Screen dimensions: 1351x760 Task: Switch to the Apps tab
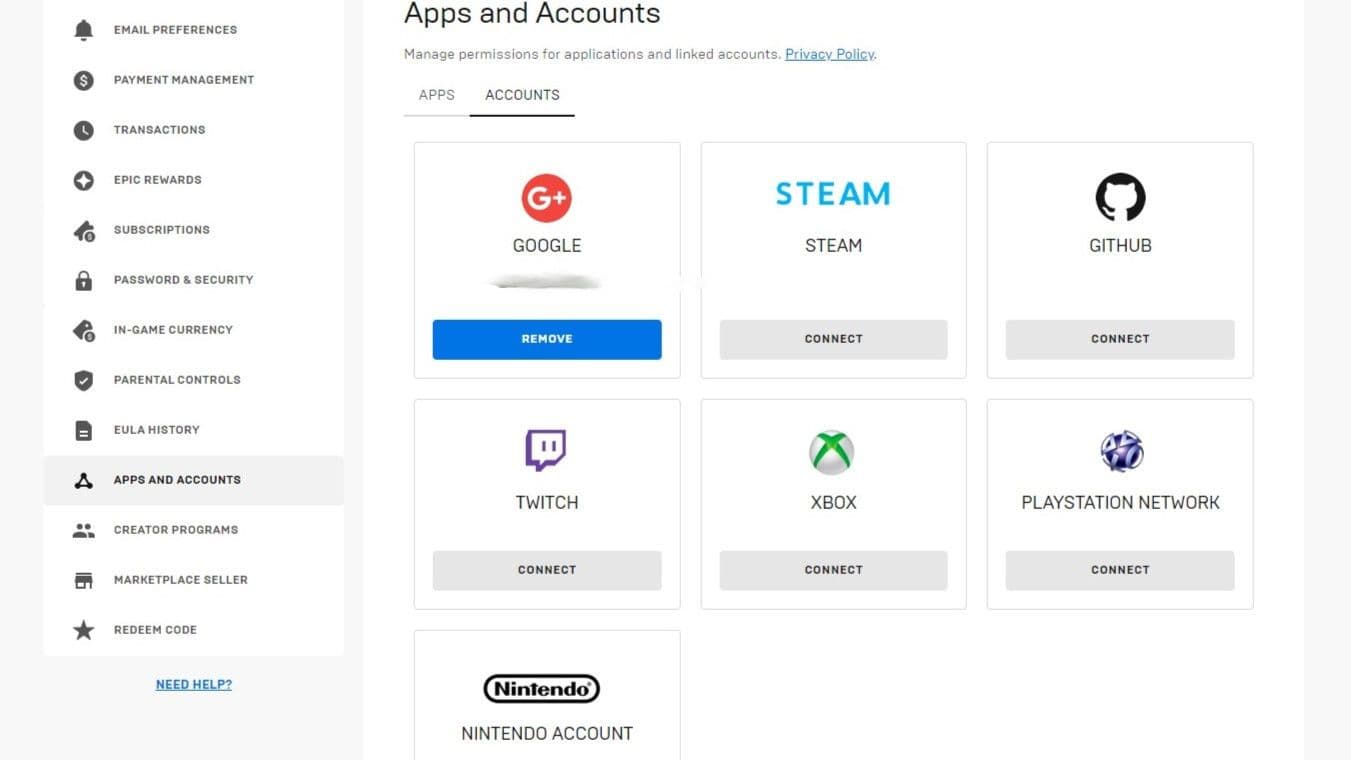click(436, 95)
